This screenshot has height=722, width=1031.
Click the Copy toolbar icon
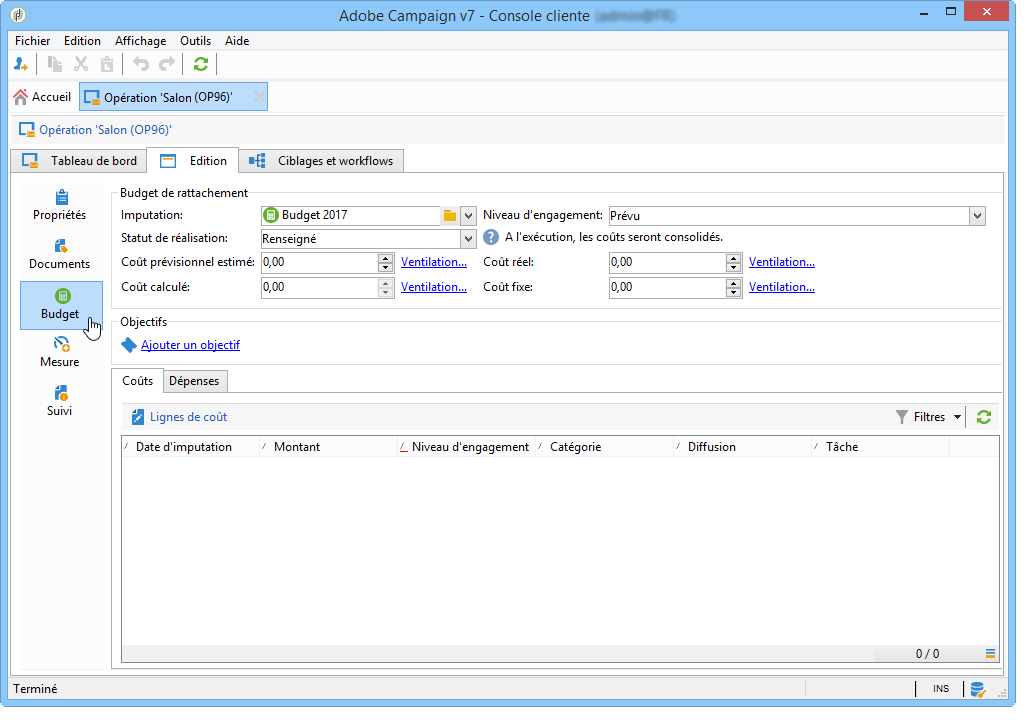click(x=55, y=64)
